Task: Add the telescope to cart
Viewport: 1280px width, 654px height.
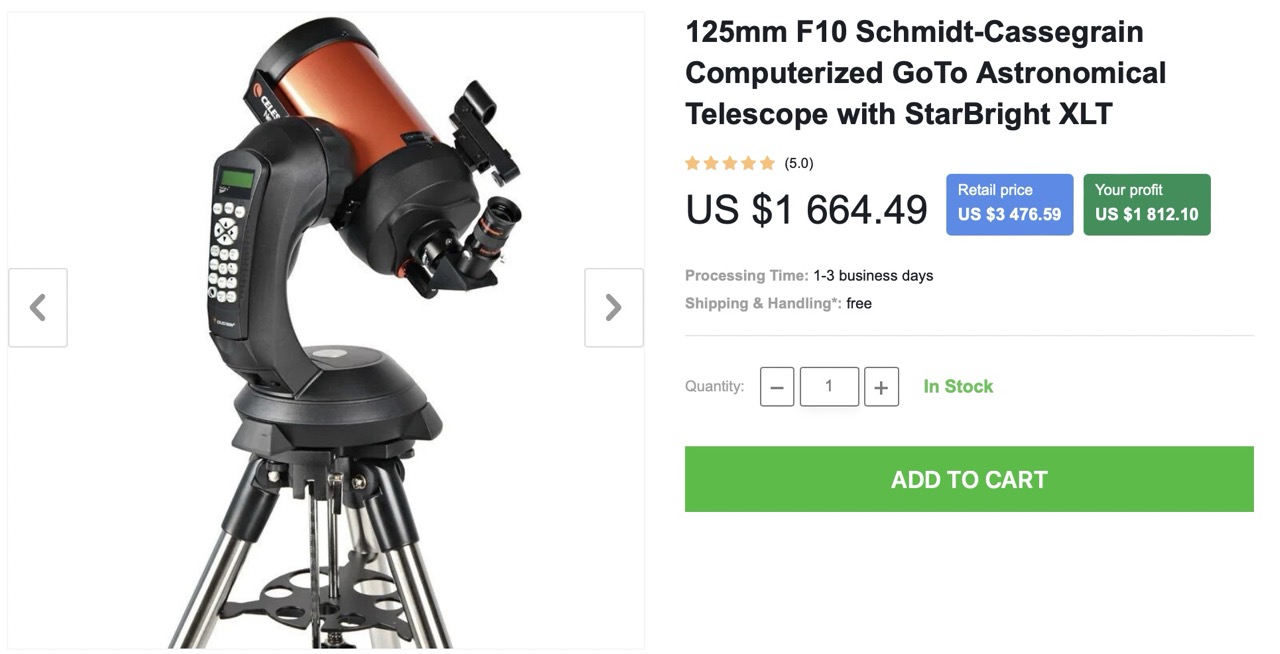Action: click(x=969, y=479)
